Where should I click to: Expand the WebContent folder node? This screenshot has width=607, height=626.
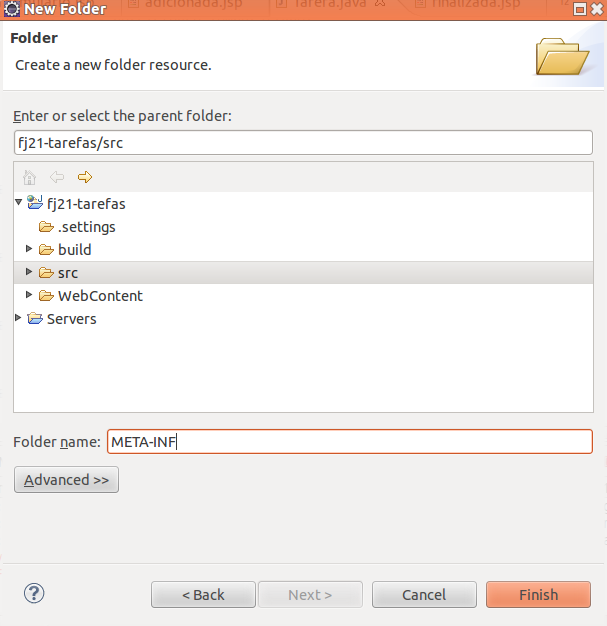click(29, 295)
